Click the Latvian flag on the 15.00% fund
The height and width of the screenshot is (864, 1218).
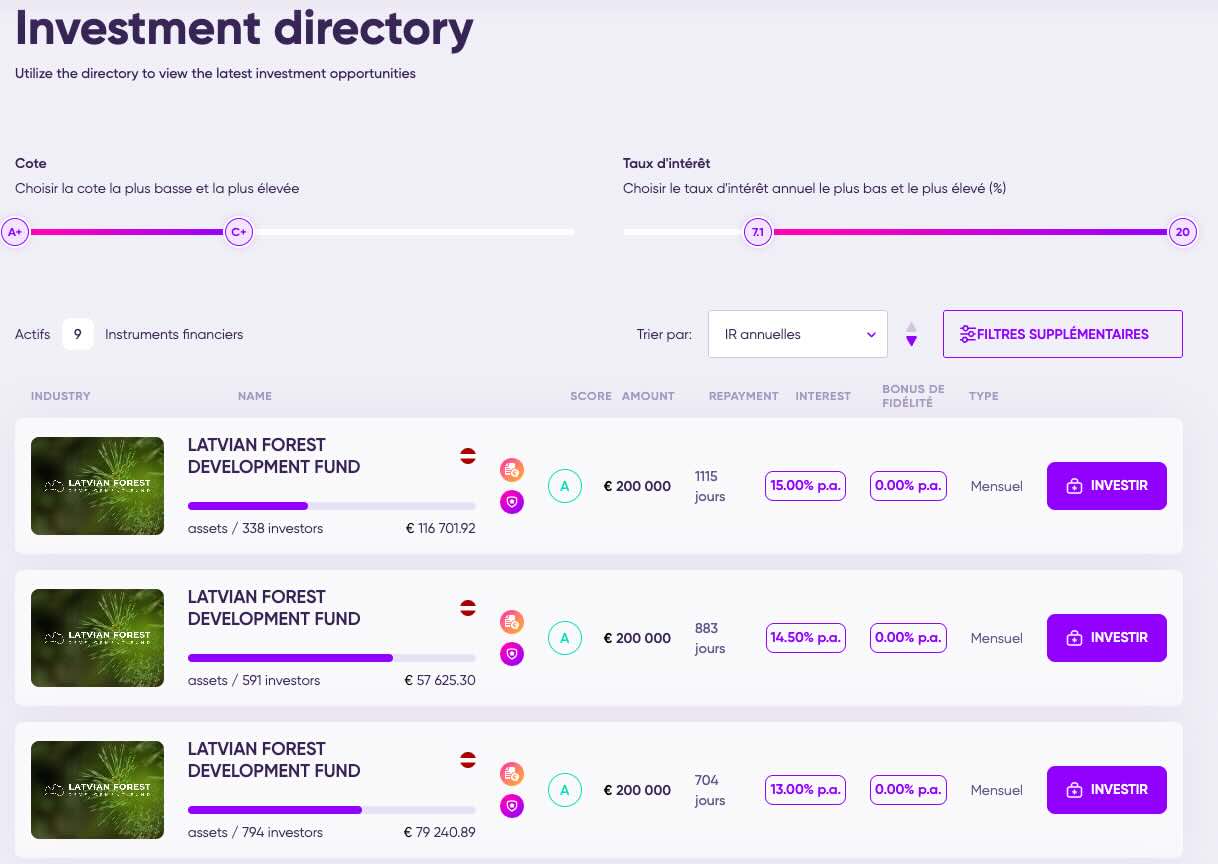(x=467, y=456)
